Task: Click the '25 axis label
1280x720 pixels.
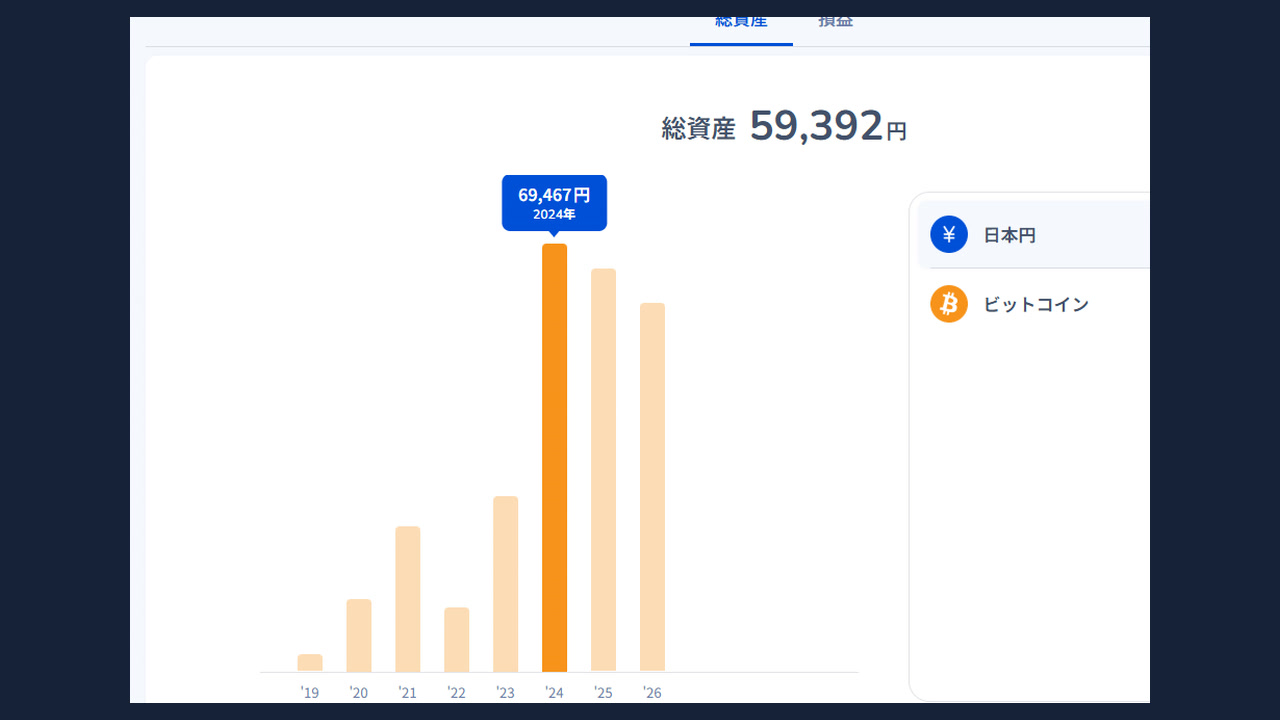Action: 603,692
